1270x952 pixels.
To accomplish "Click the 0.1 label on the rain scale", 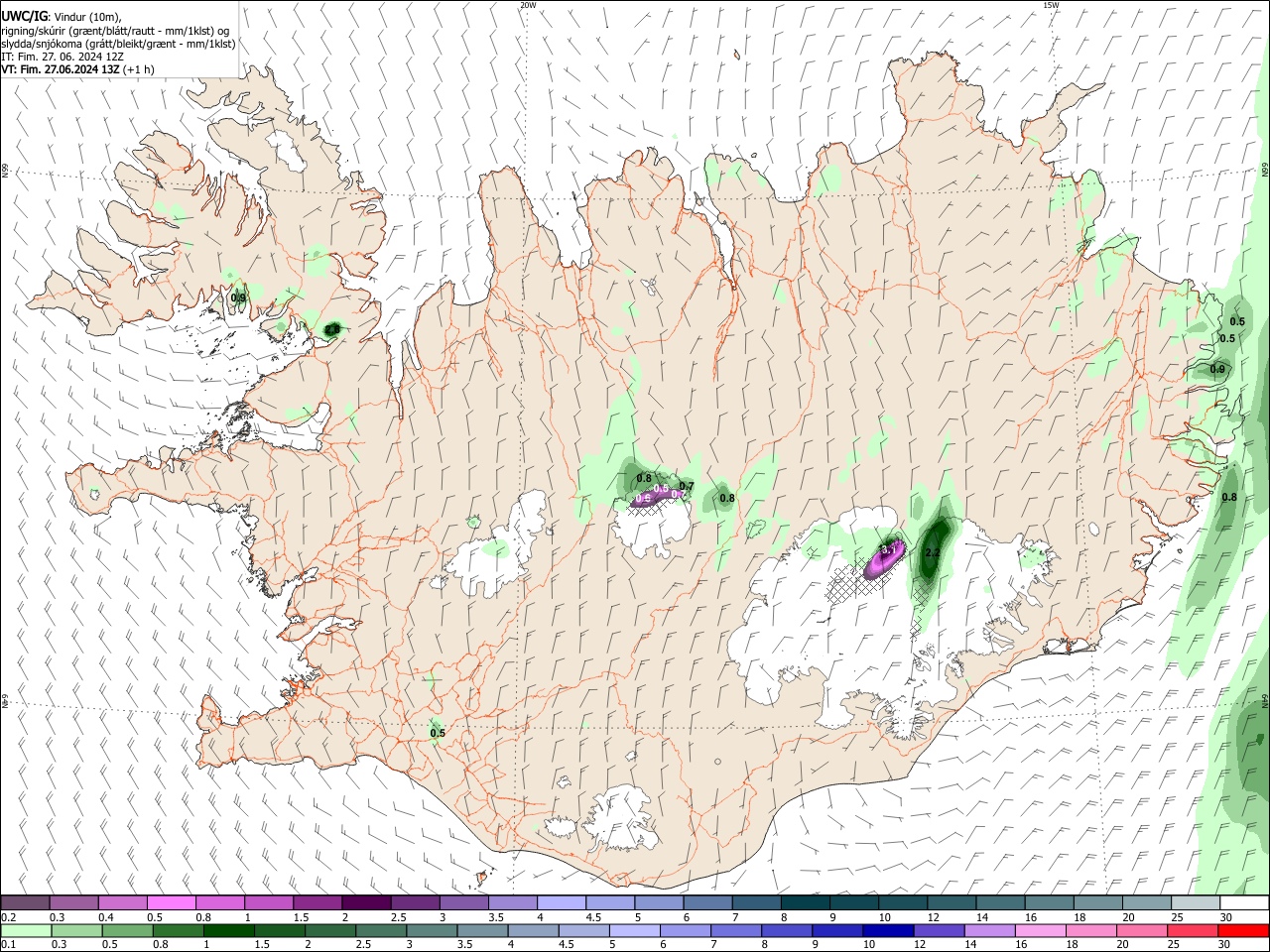I will (9, 945).
